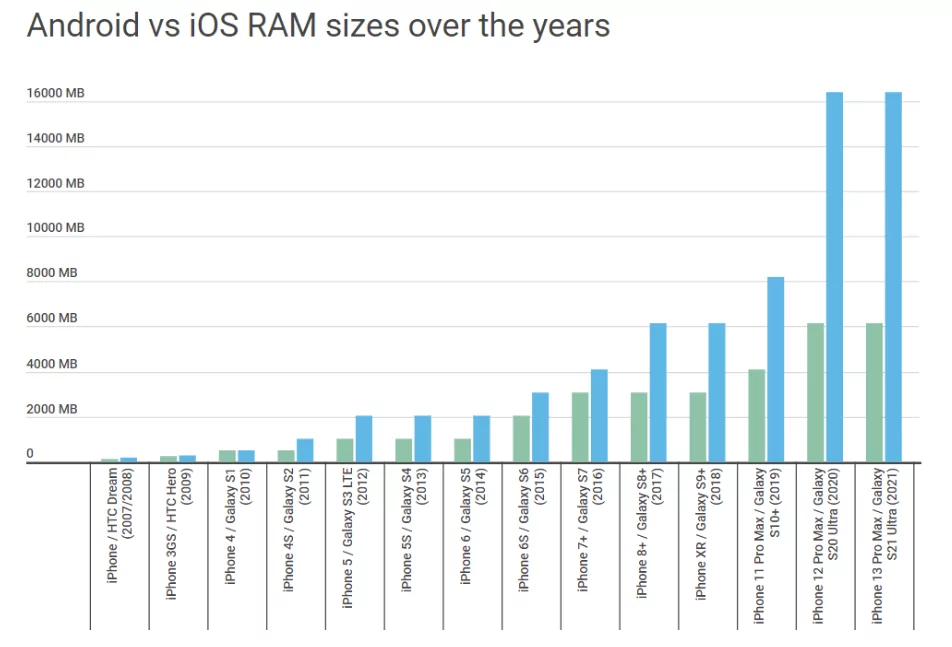The height and width of the screenshot is (647, 952).
Task: Click the 'iPhone 6S / Galaxy S6 (2015)' label
Action: point(532,529)
